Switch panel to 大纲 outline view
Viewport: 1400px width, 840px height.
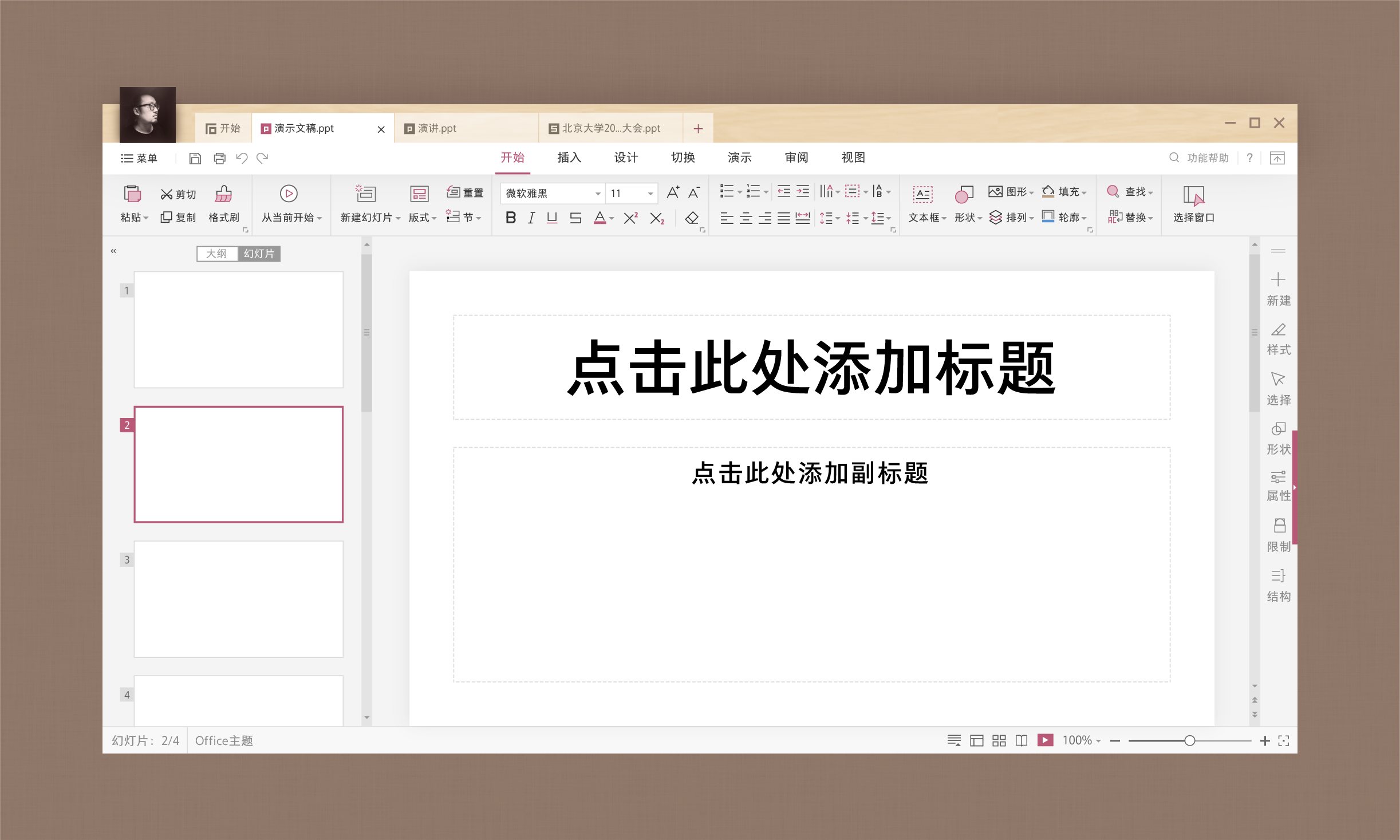click(216, 254)
